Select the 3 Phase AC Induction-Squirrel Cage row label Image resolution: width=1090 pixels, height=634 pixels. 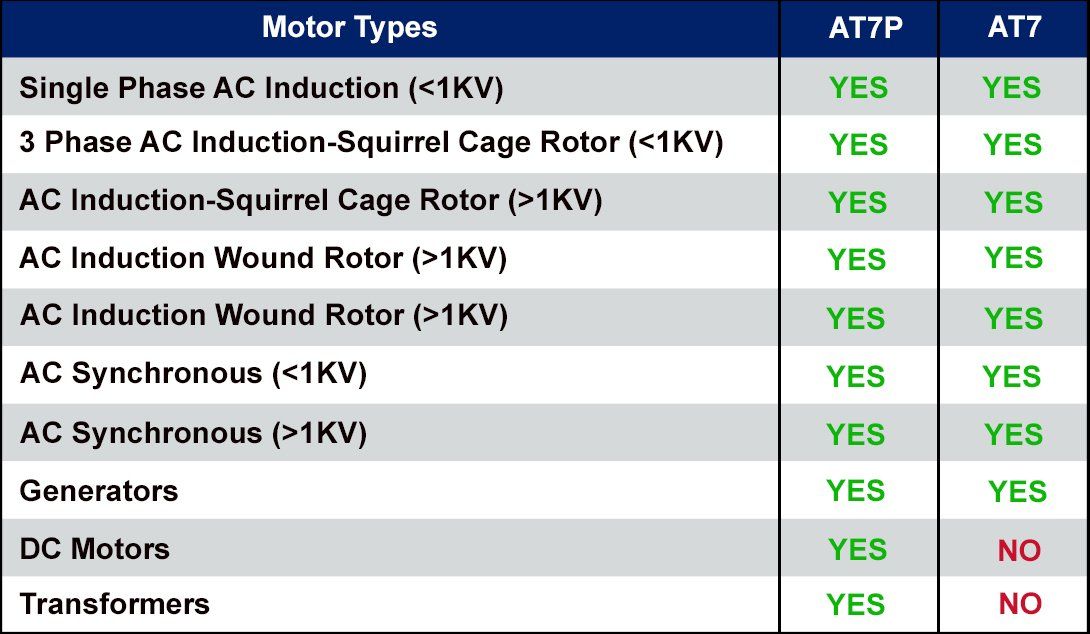tap(371, 143)
